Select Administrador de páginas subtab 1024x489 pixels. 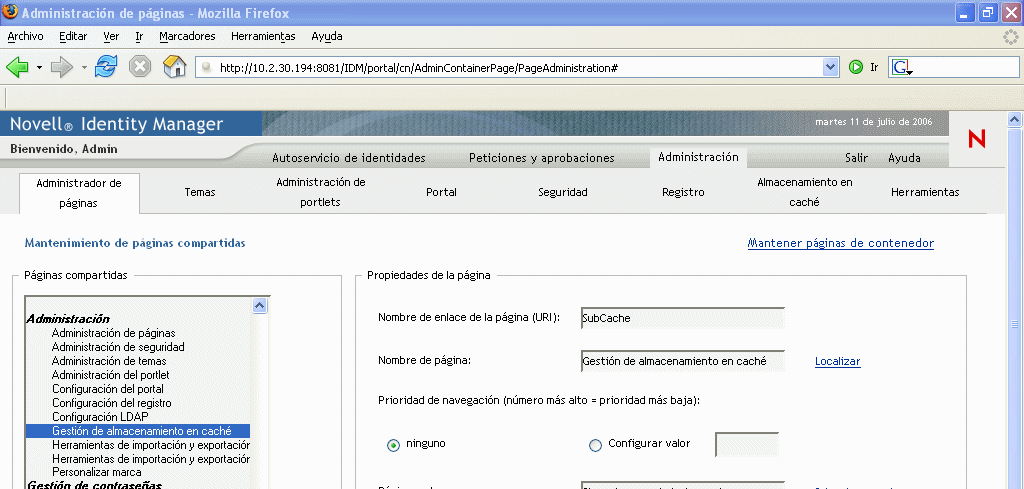[x=79, y=193]
